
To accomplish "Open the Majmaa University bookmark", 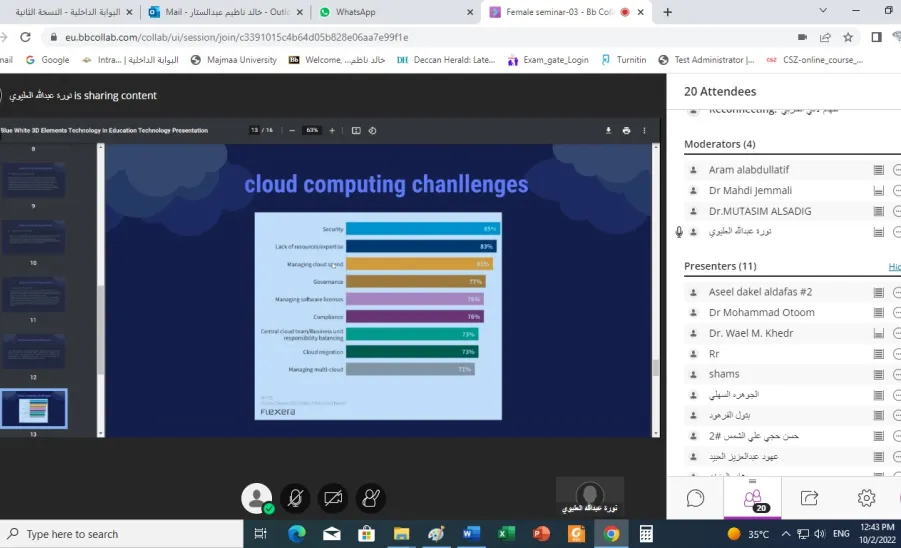I will click(x=233, y=60).
